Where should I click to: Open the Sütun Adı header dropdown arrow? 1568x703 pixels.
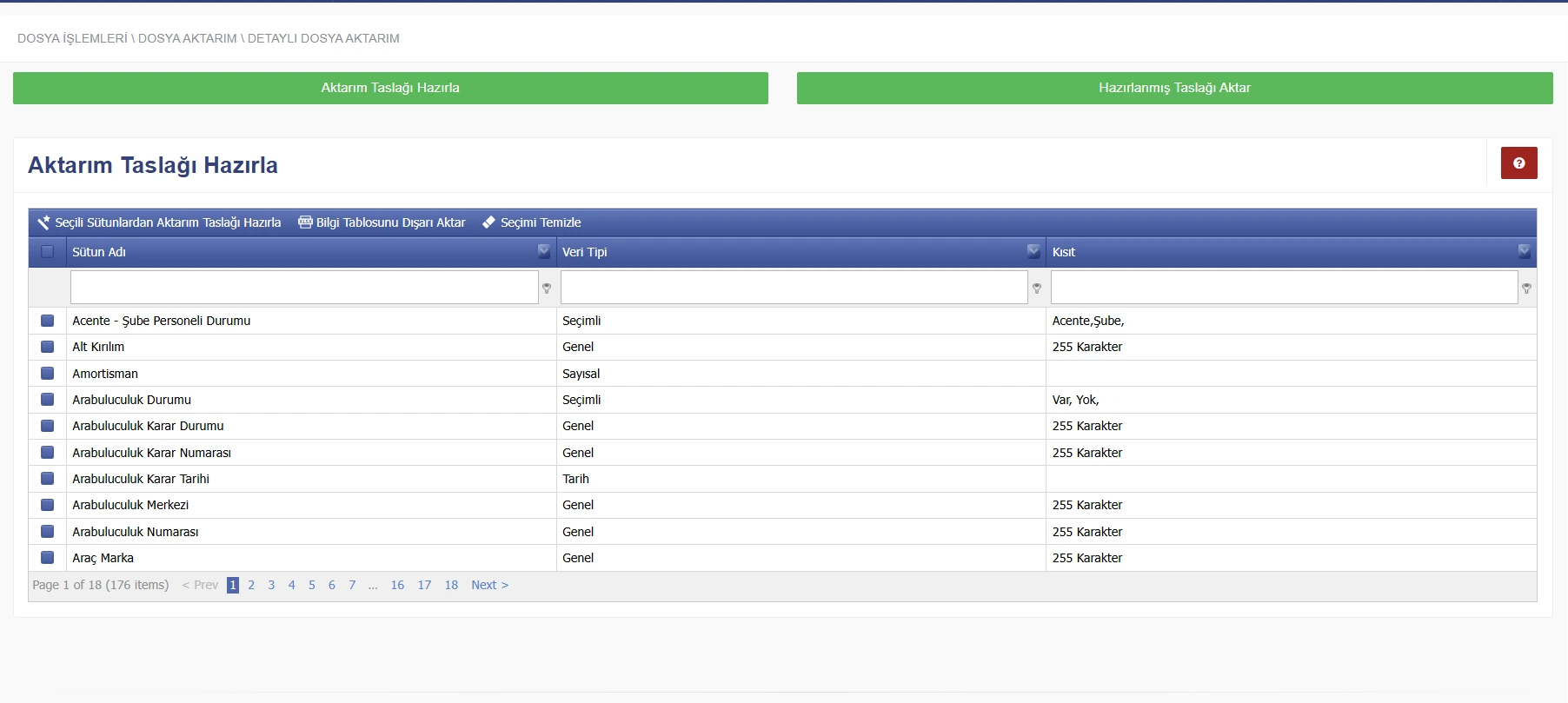[x=544, y=251]
